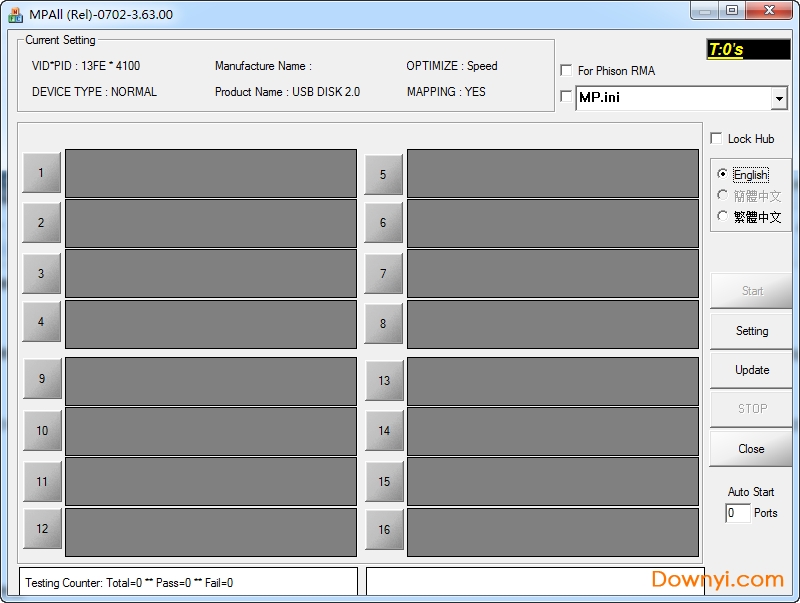Click the Update button
The height and width of the screenshot is (603, 800).
[751, 370]
